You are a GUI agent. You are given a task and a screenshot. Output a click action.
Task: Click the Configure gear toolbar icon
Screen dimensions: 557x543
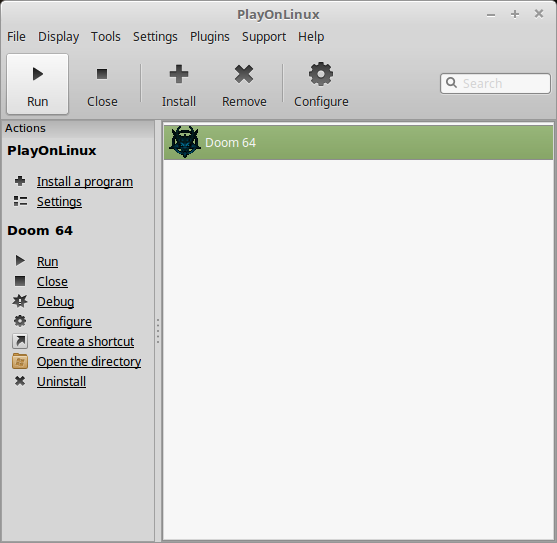pyautogui.click(x=321, y=74)
